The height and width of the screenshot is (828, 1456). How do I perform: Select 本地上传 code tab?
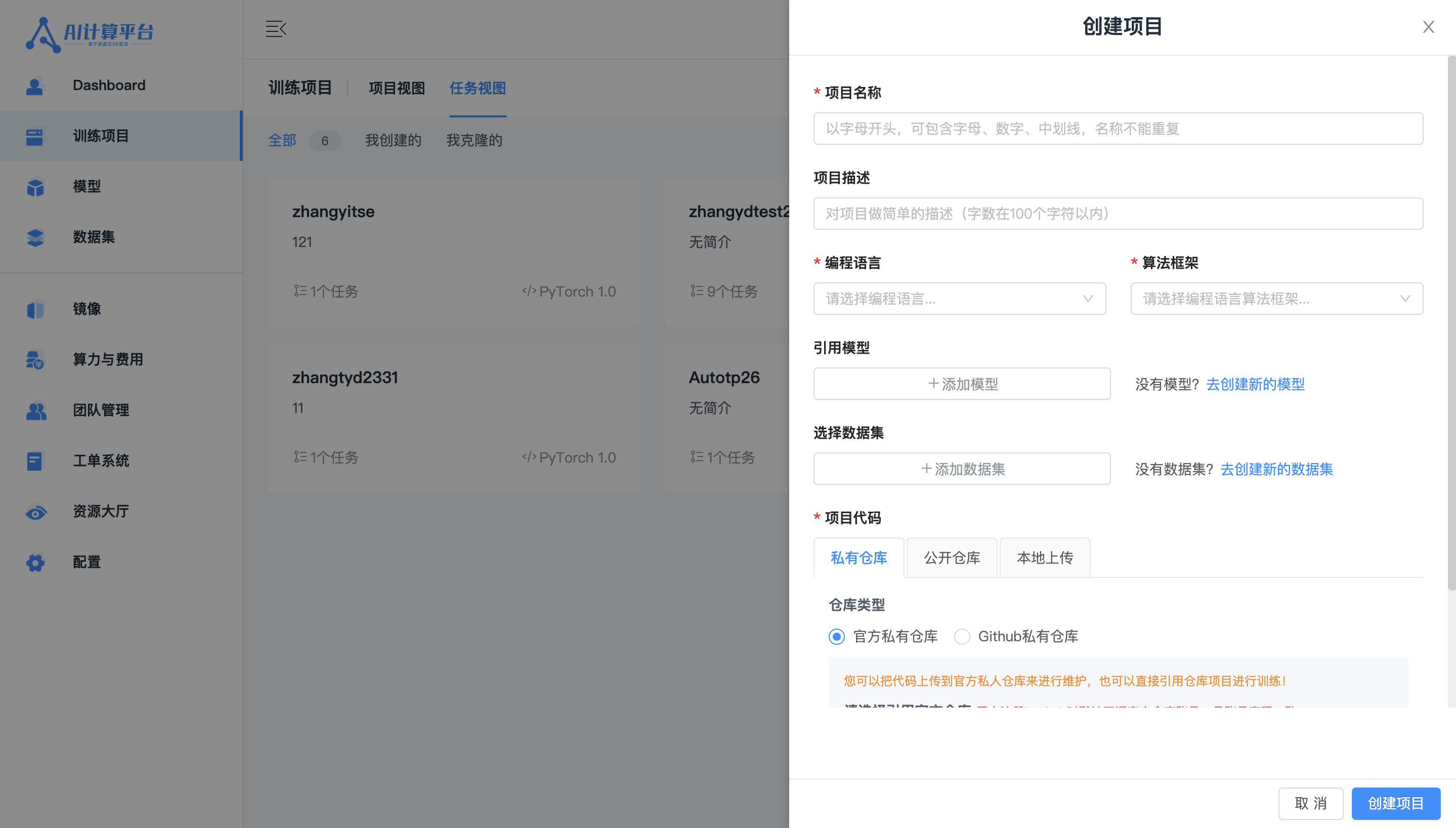pyautogui.click(x=1045, y=558)
